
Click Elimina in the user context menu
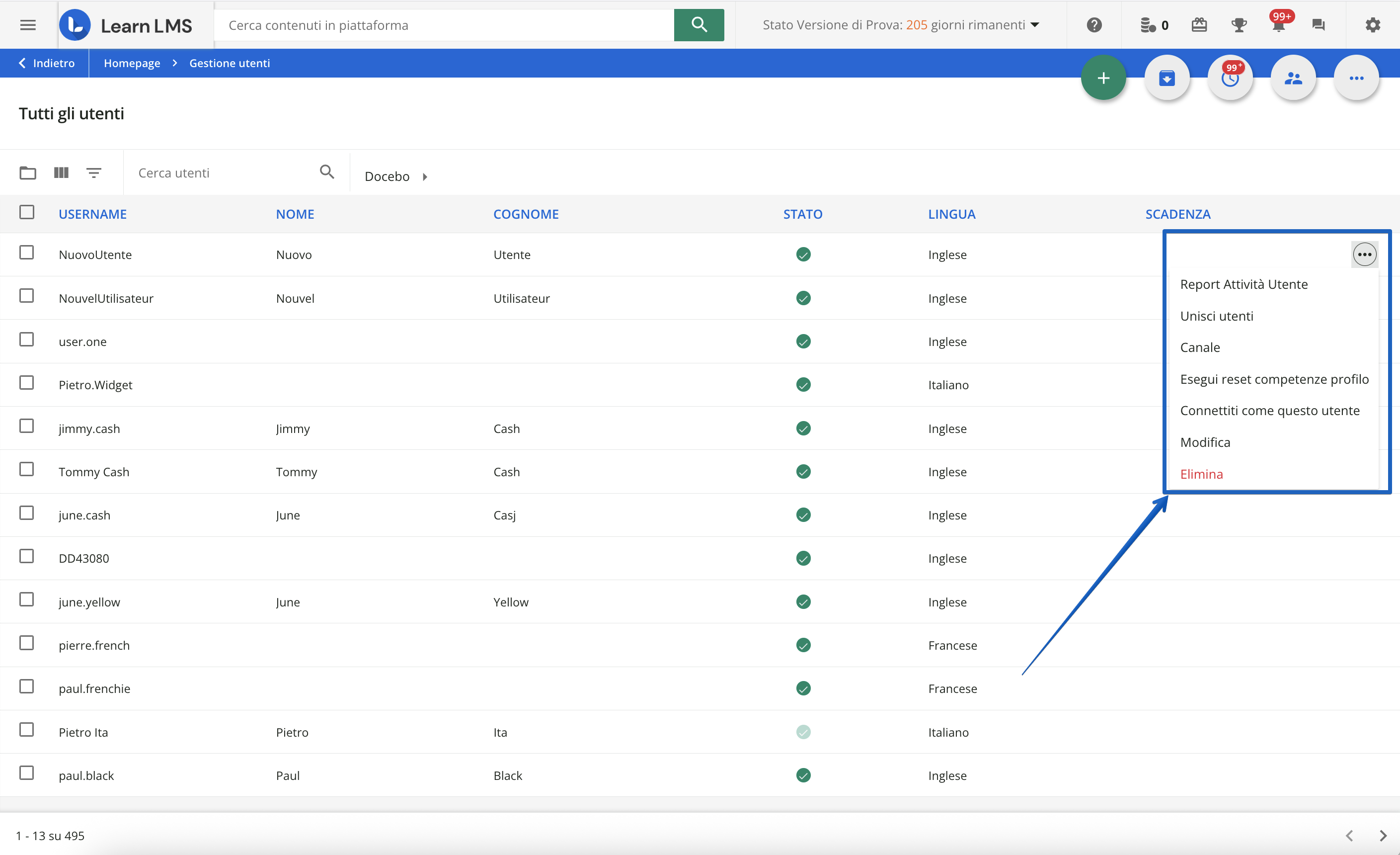(1201, 474)
